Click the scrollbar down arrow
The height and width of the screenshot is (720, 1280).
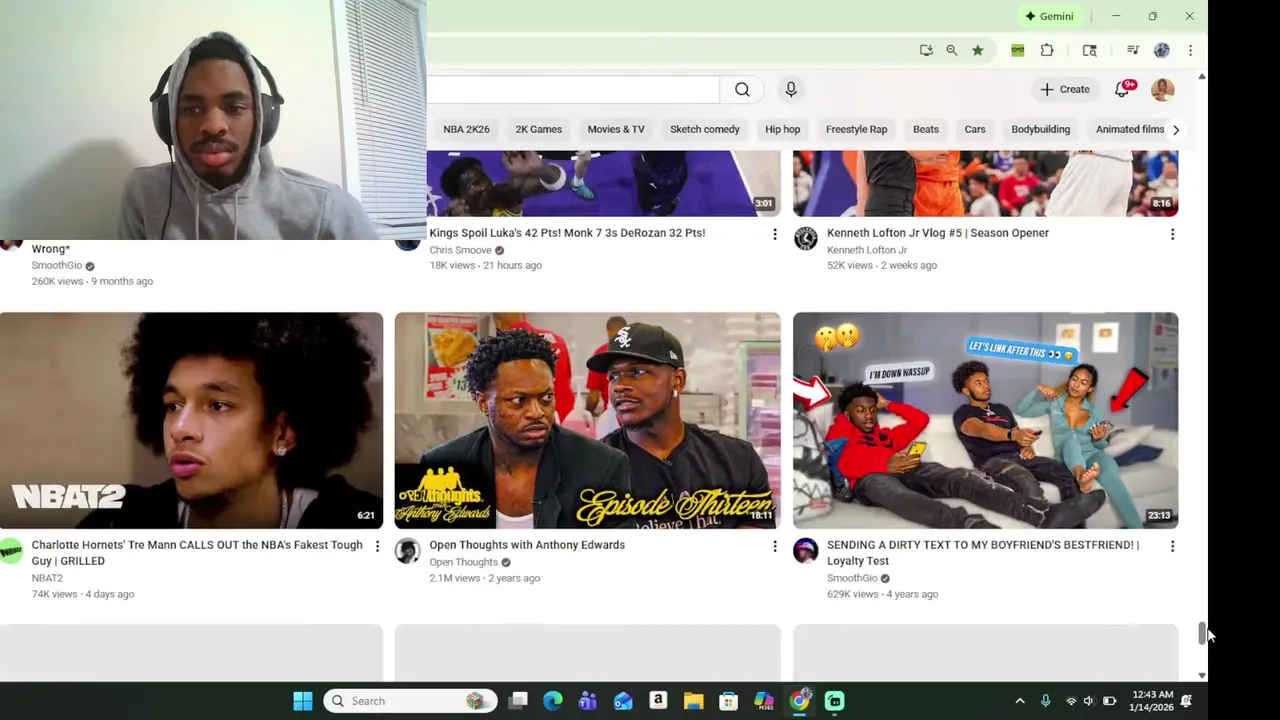coord(1202,676)
